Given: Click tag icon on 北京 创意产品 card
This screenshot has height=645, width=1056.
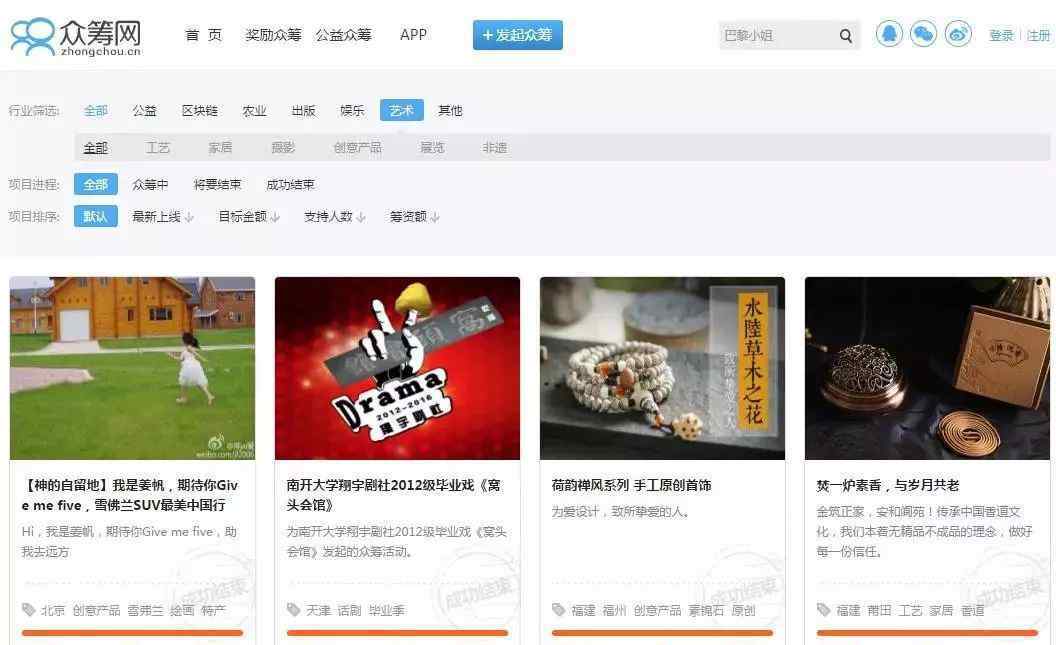Looking at the screenshot, I should click(x=28, y=610).
